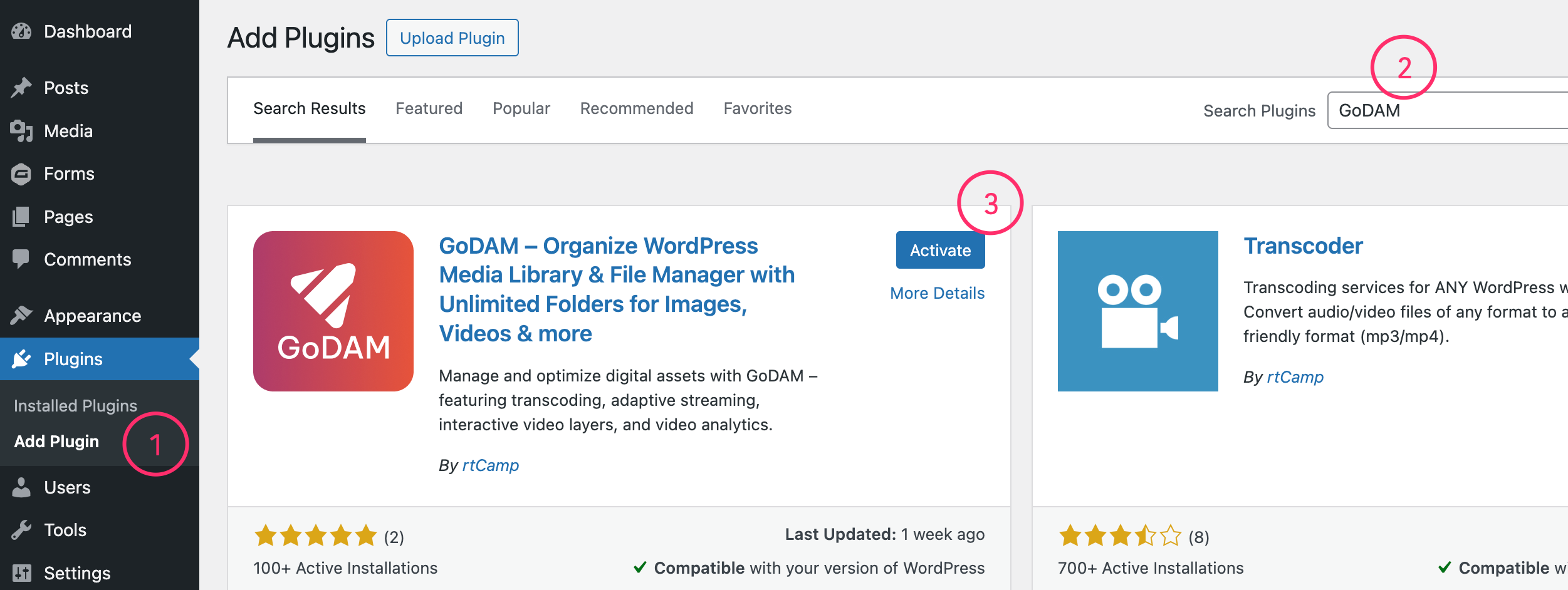
Task: Switch to the Recommended tab
Action: [x=636, y=108]
